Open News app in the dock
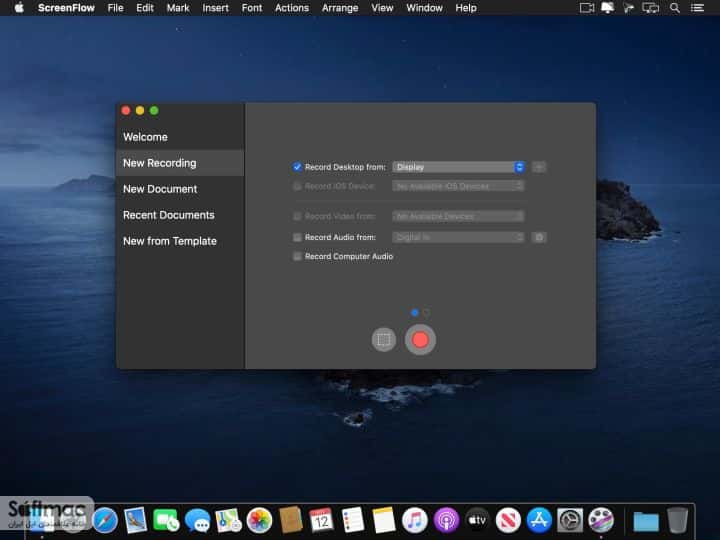This screenshot has height=540, width=720. (508, 520)
